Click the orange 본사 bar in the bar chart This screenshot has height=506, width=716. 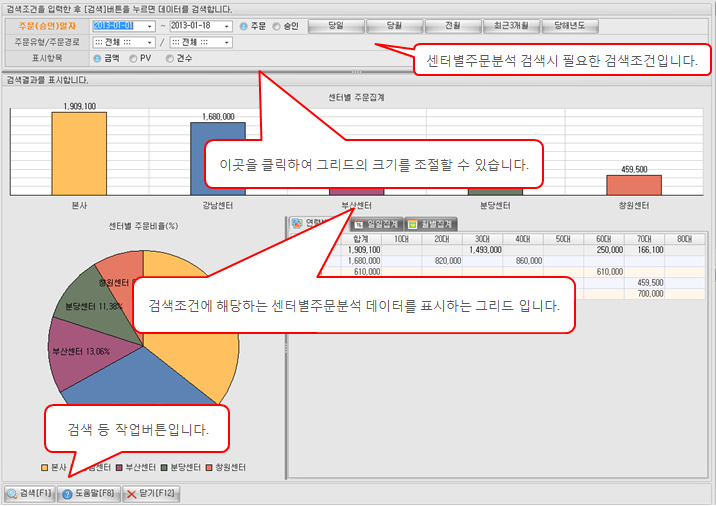click(79, 154)
